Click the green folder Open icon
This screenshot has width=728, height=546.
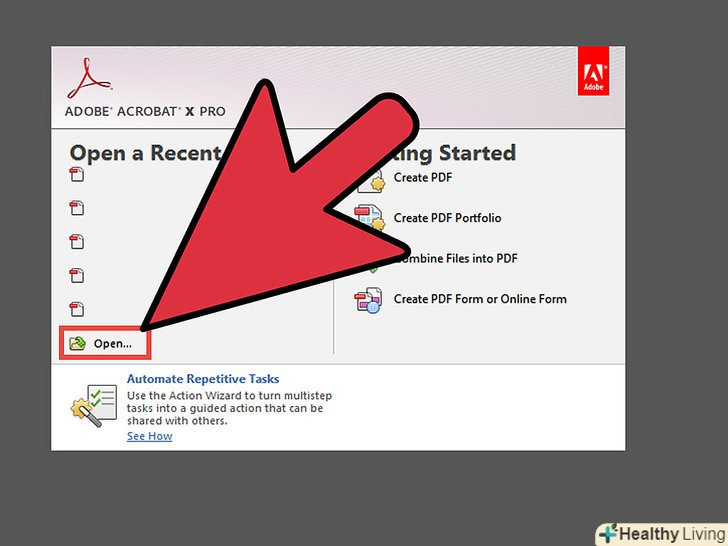pyautogui.click(x=77, y=343)
